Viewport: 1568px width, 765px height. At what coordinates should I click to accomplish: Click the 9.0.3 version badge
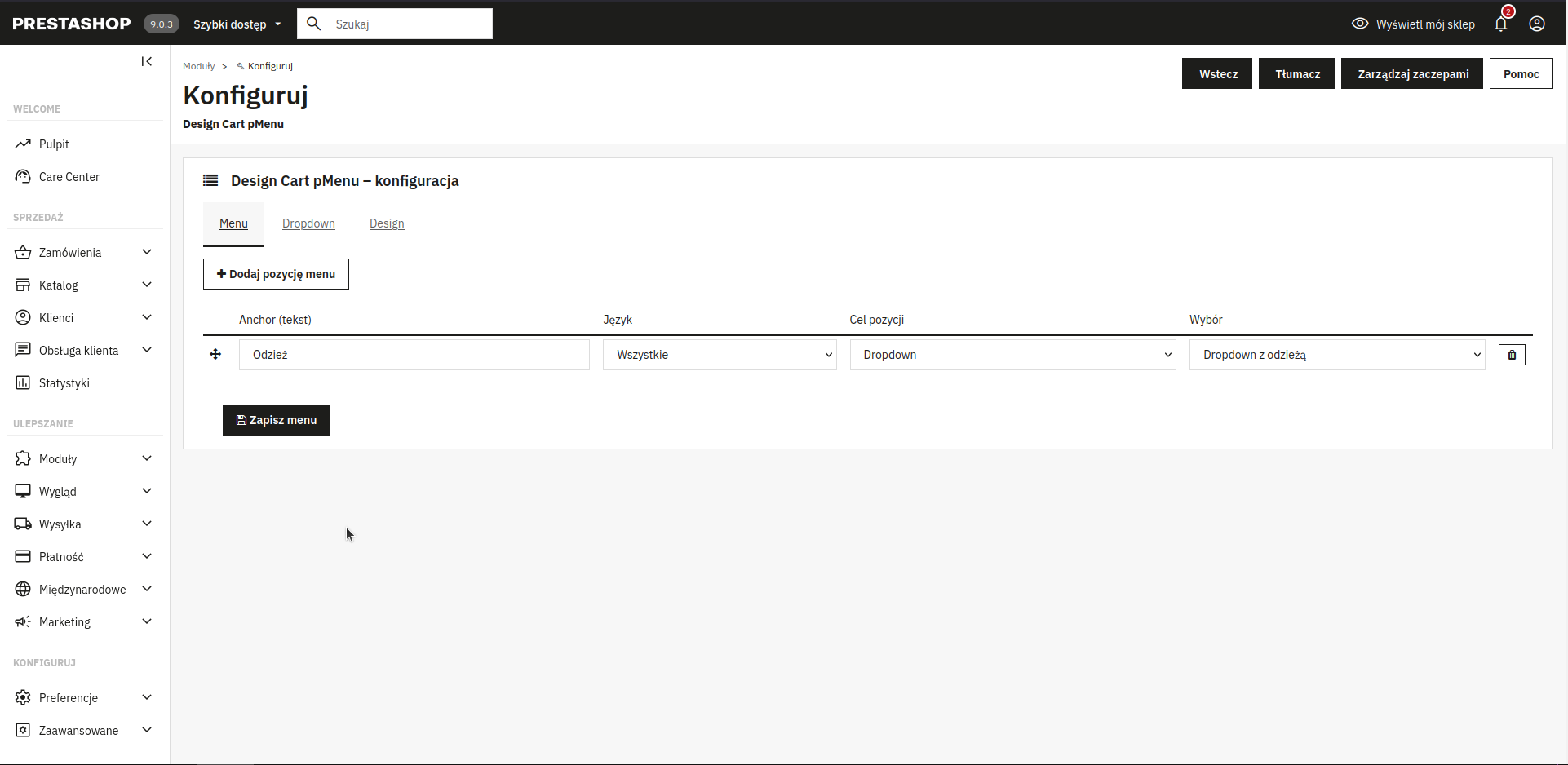coord(162,24)
